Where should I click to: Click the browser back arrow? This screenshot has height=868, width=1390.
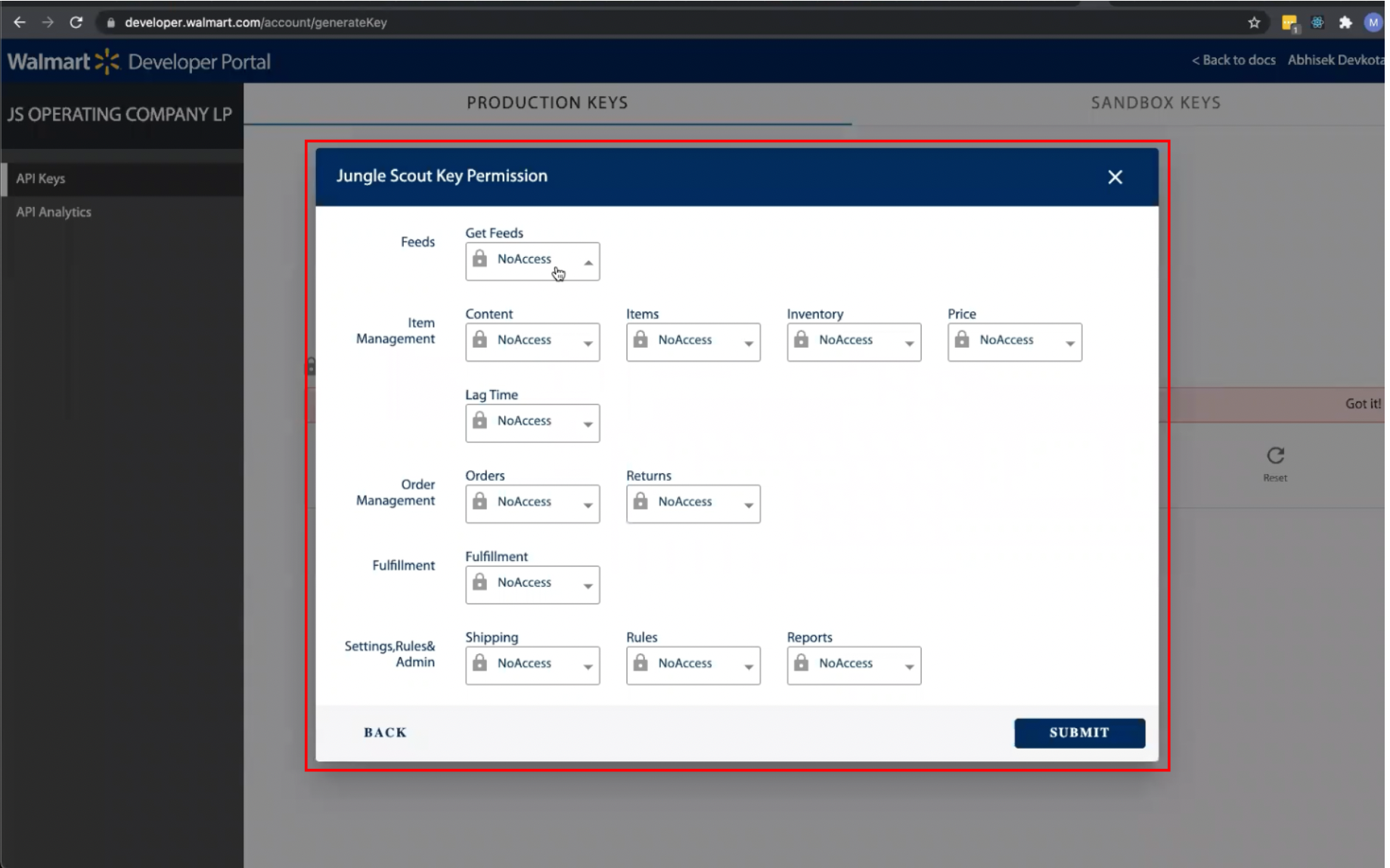pyautogui.click(x=20, y=23)
